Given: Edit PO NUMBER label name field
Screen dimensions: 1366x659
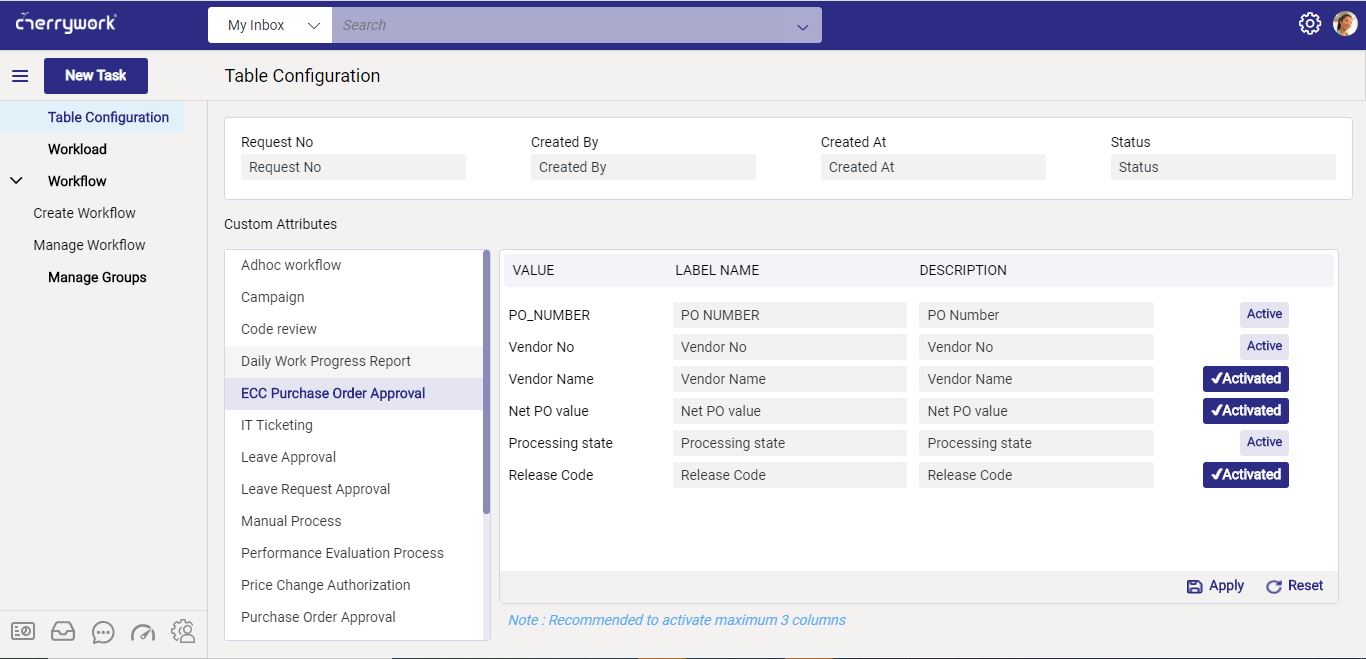Looking at the screenshot, I should coord(790,315).
